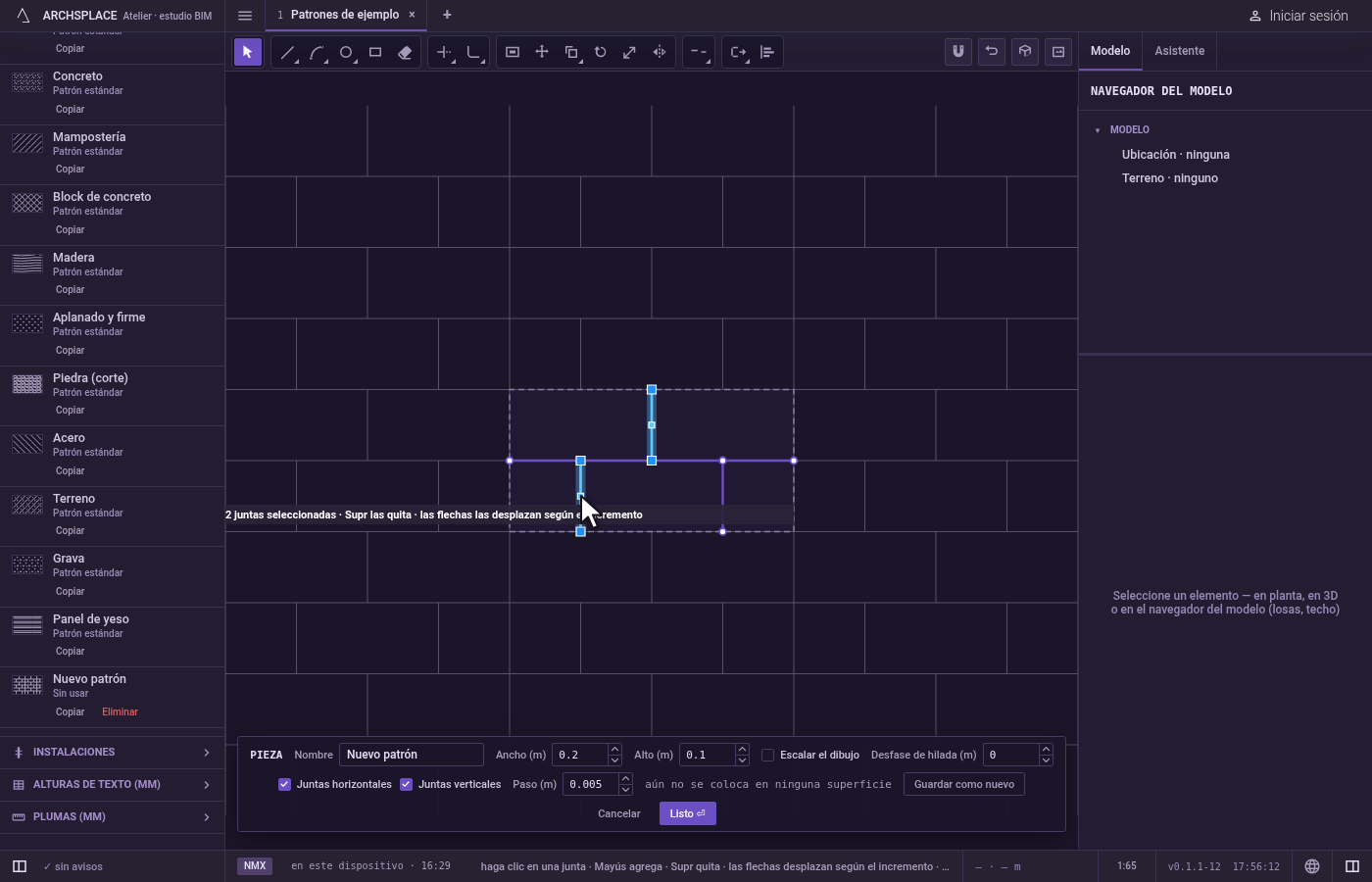The height and width of the screenshot is (882, 1372).
Task: Open the Patrones de ejemplo tab
Action: tap(345, 15)
